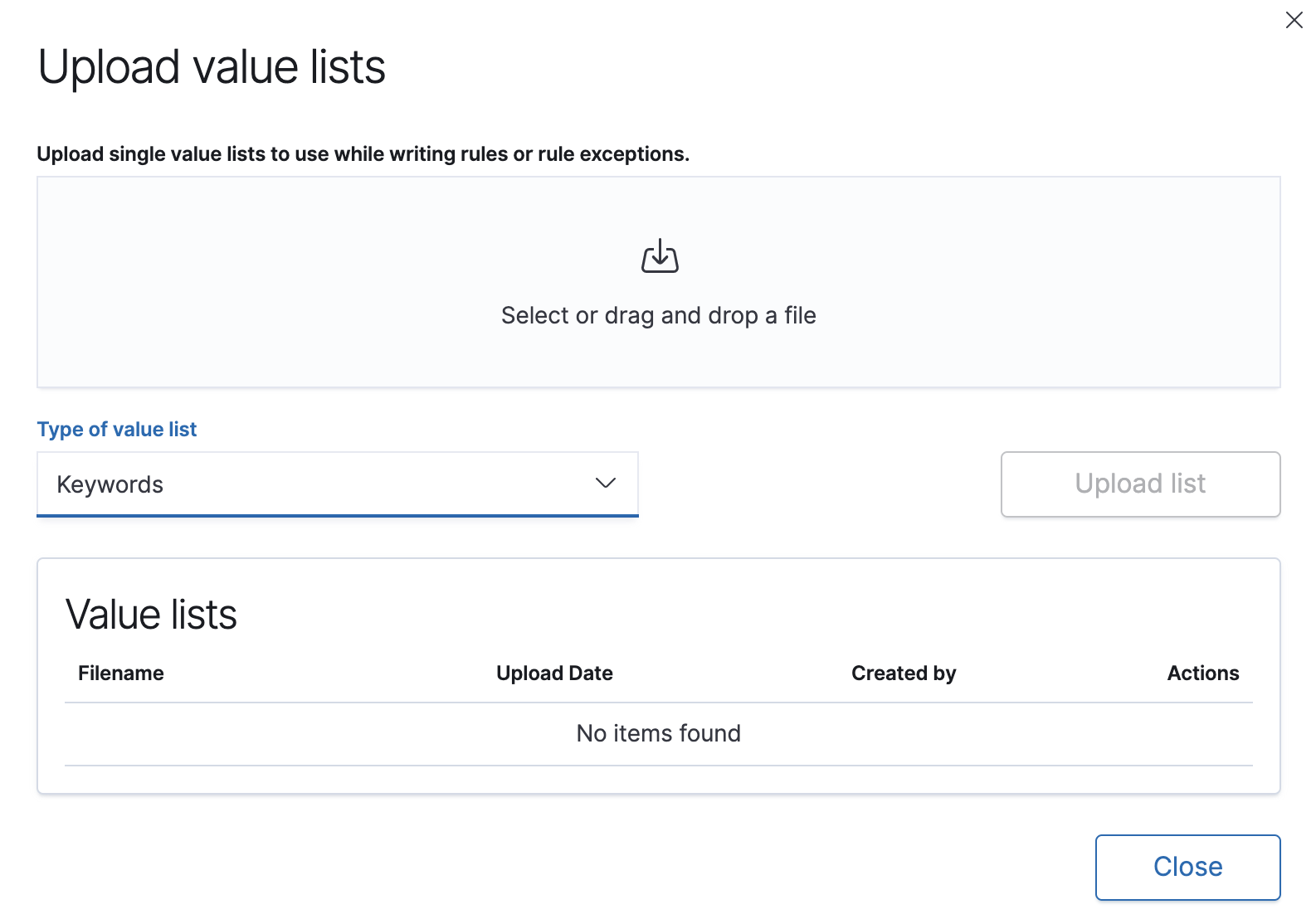Screen dimensions: 1316x919
Task: Select the Upload Date column header
Action: pos(554,673)
